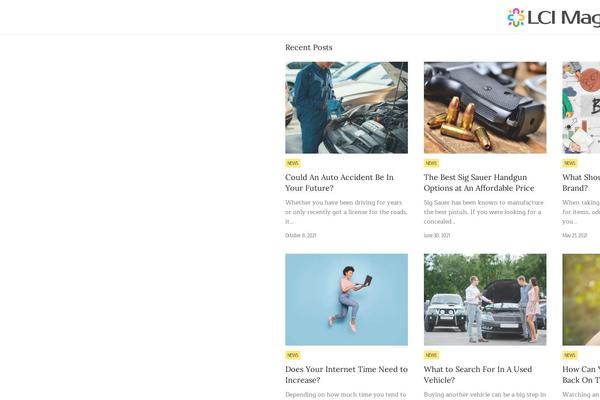Viewport: 600px width, 400px height.
Task: Open the Sig Sauer handgun article image
Action: (485, 108)
